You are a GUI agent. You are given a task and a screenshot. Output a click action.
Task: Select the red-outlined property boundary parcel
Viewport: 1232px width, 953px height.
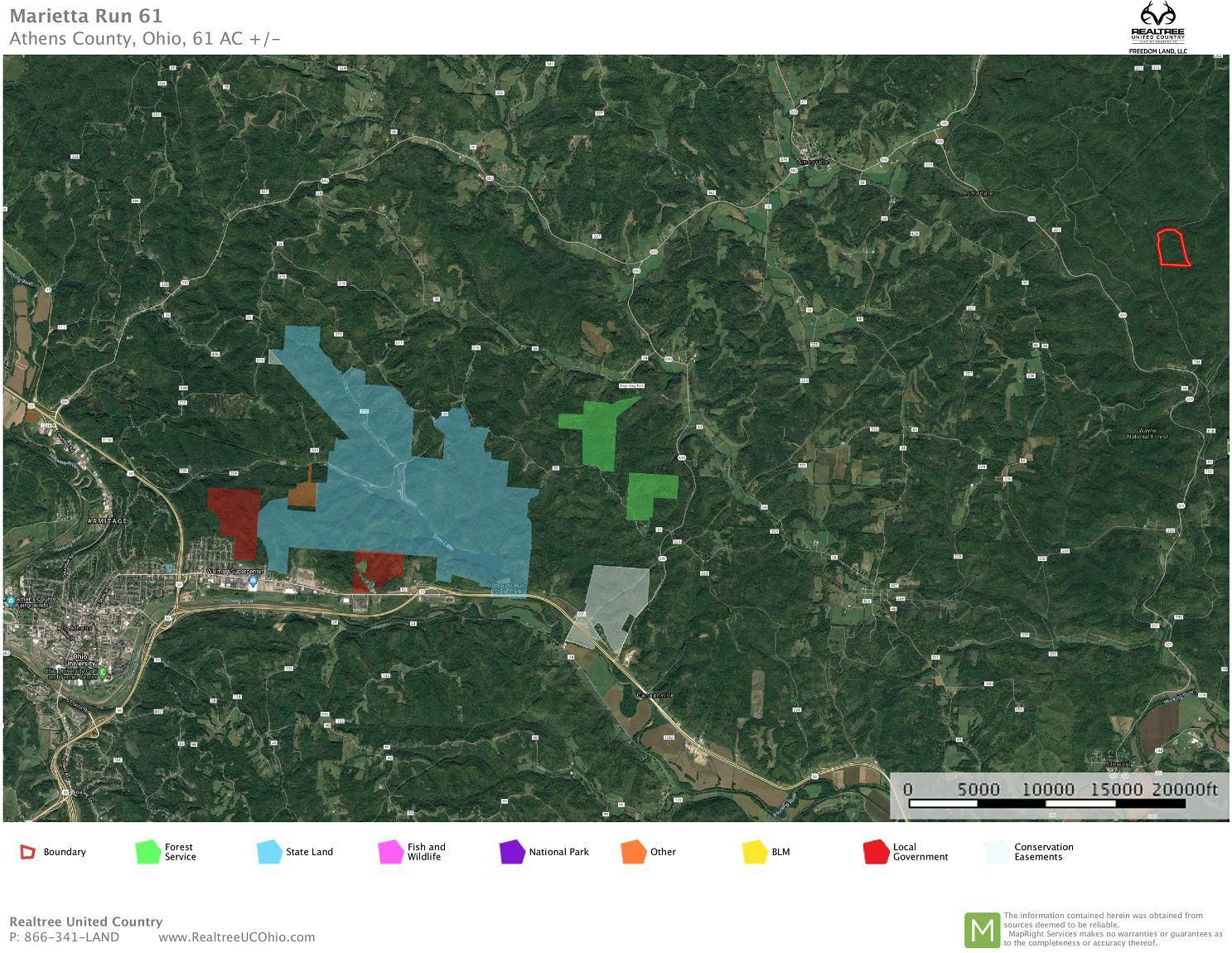coord(1172,249)
